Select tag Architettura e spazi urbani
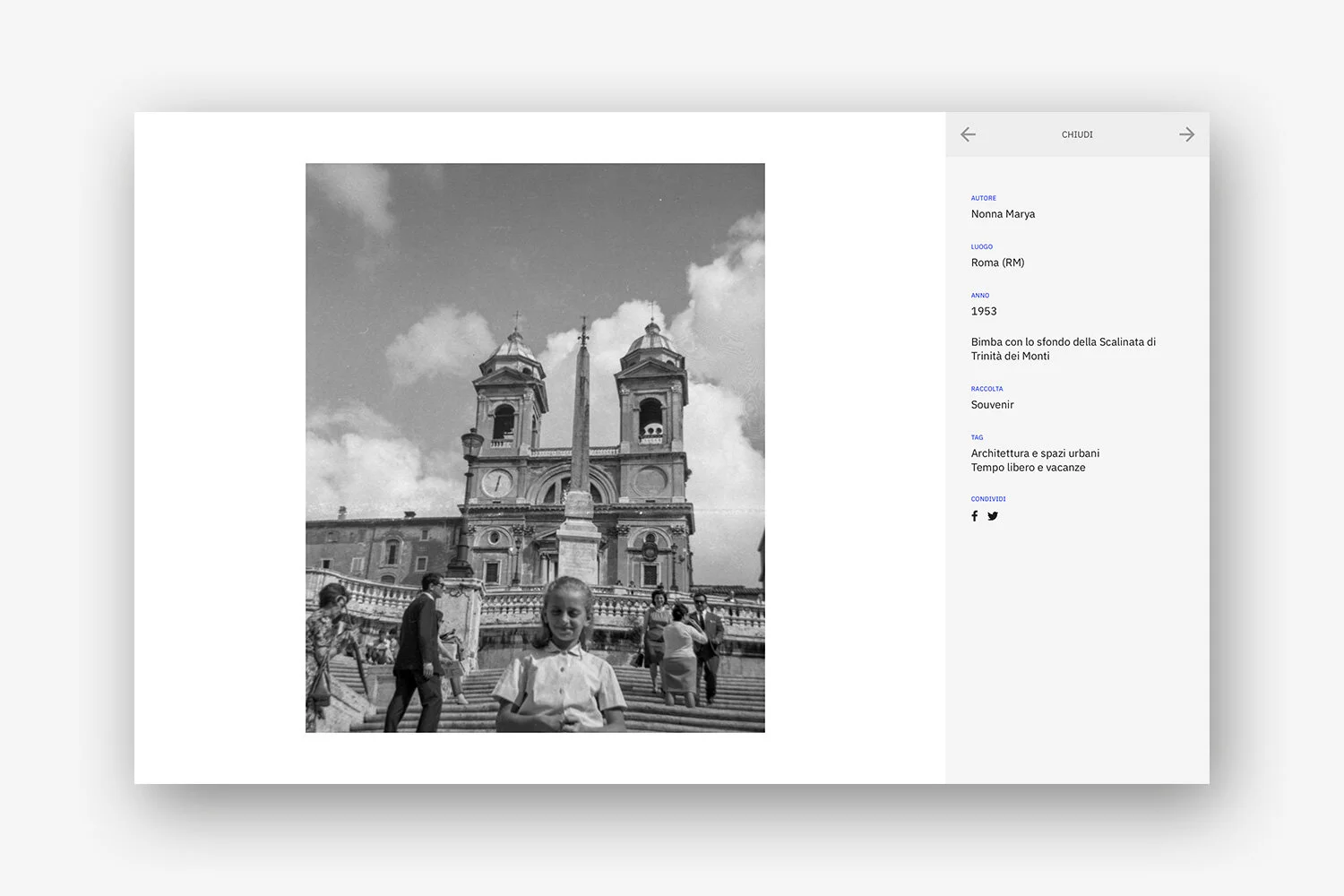Screen dimensions: 1344x896 click(1035, 453)
